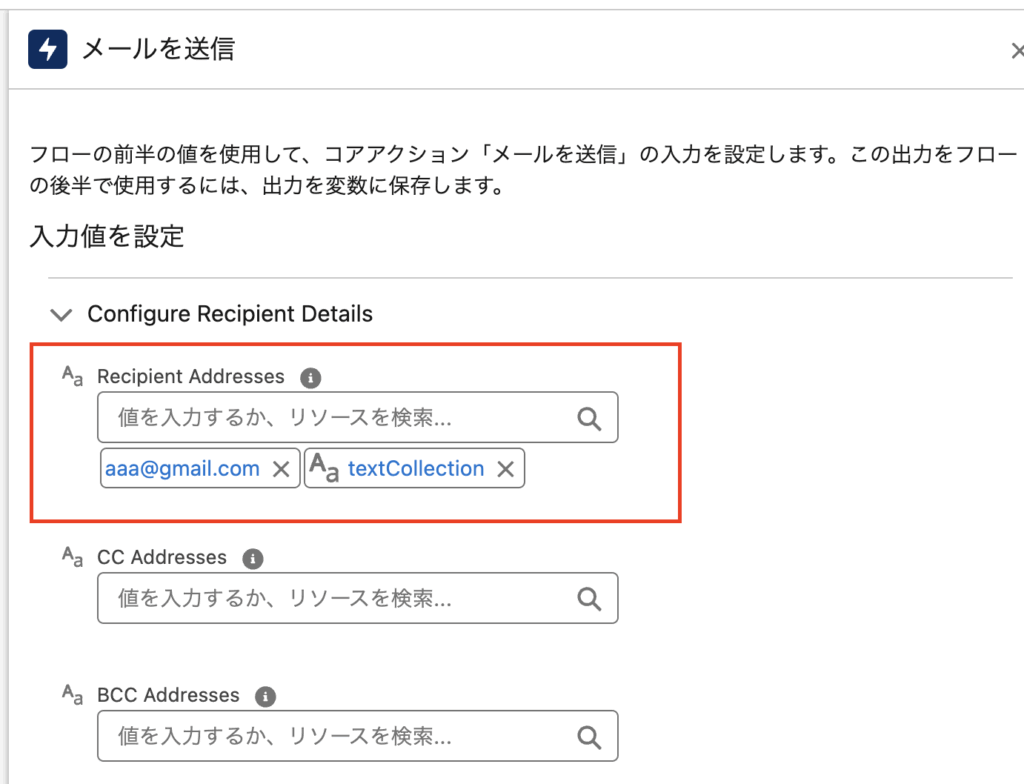Click the CC Addresses search icon
This screenshot has height=784, width=1024.
pyautogui.click(x=590, y=598)
